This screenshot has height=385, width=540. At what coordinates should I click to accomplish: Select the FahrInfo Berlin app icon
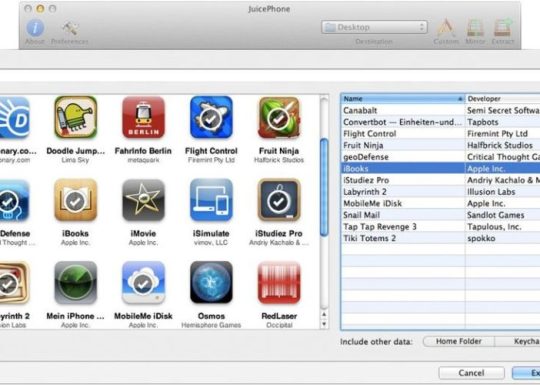point(143,117)
